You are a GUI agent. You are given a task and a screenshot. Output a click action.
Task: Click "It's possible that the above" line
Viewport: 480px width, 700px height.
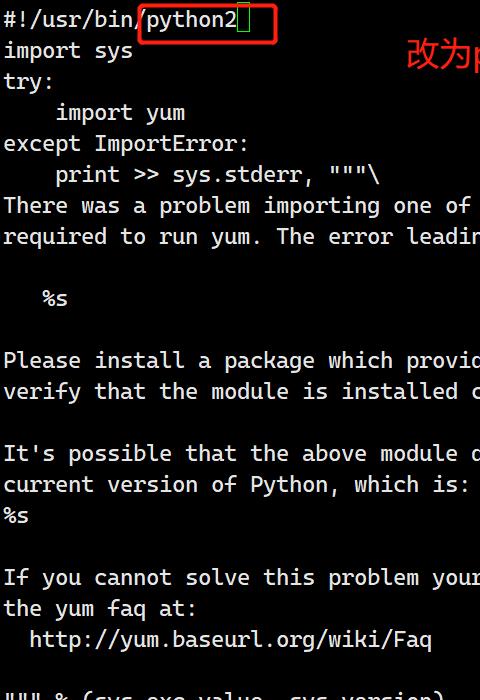coord(242,454)
